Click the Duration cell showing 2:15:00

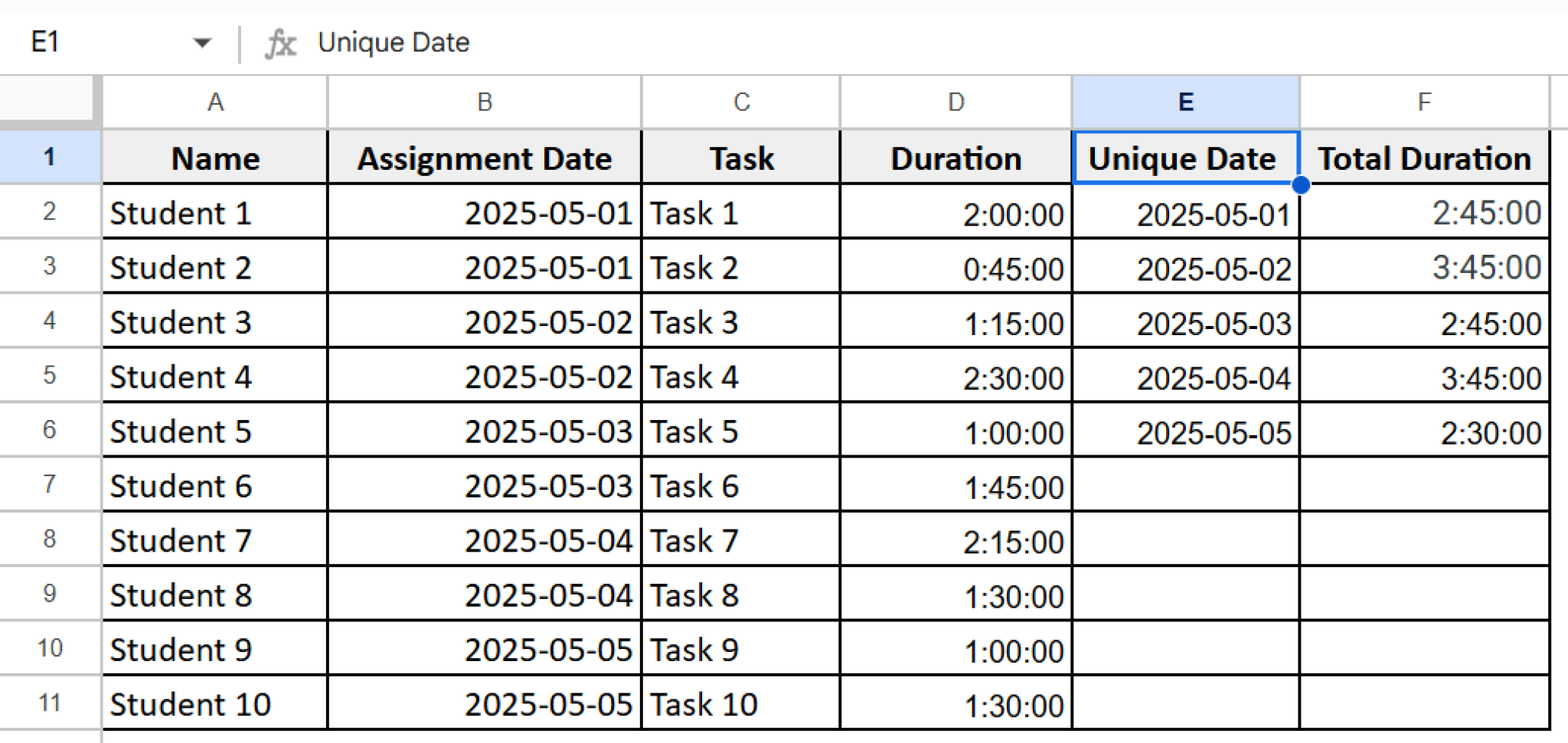click(x=955, y=540)
